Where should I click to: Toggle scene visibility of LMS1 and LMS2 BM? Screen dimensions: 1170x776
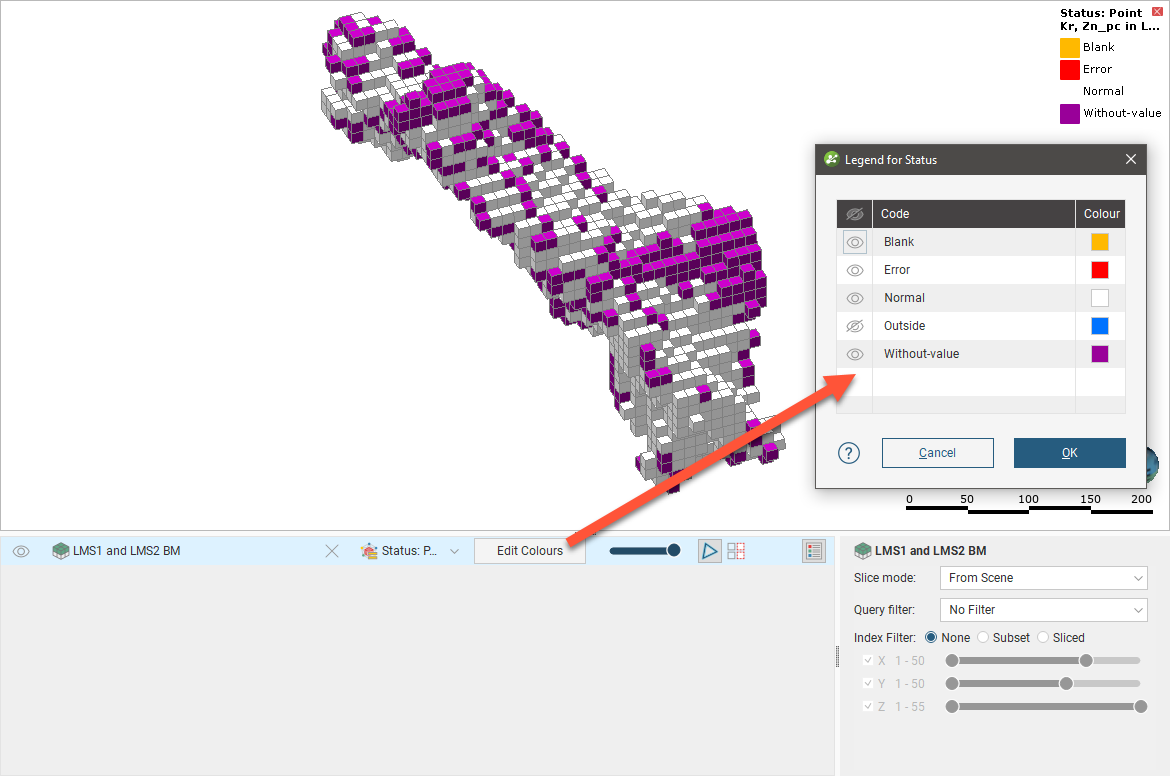(x=21, y=551)
